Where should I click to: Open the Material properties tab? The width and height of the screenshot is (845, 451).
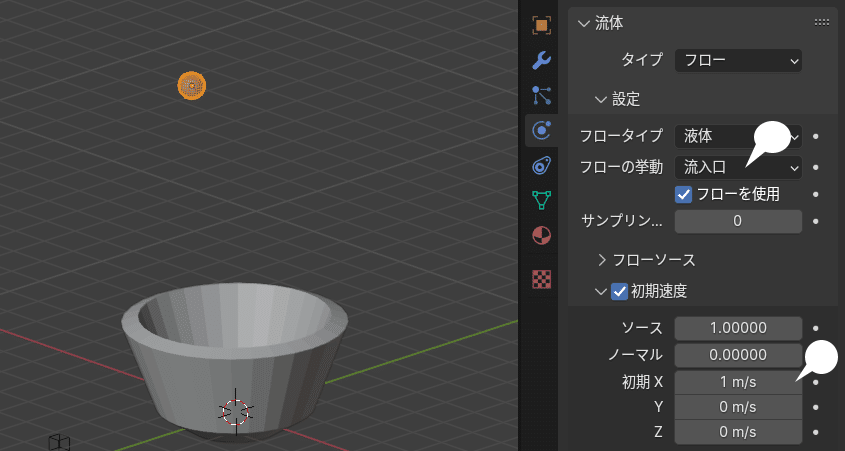[x=541, y=235]
